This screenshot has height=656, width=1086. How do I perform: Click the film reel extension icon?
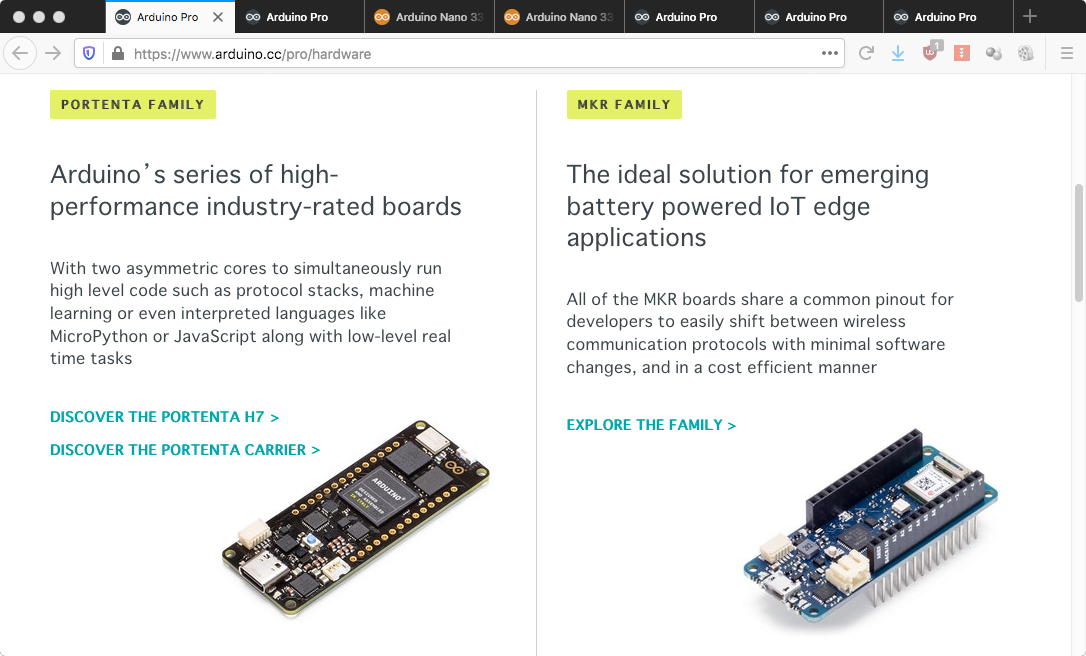(x=1025, y=53)
